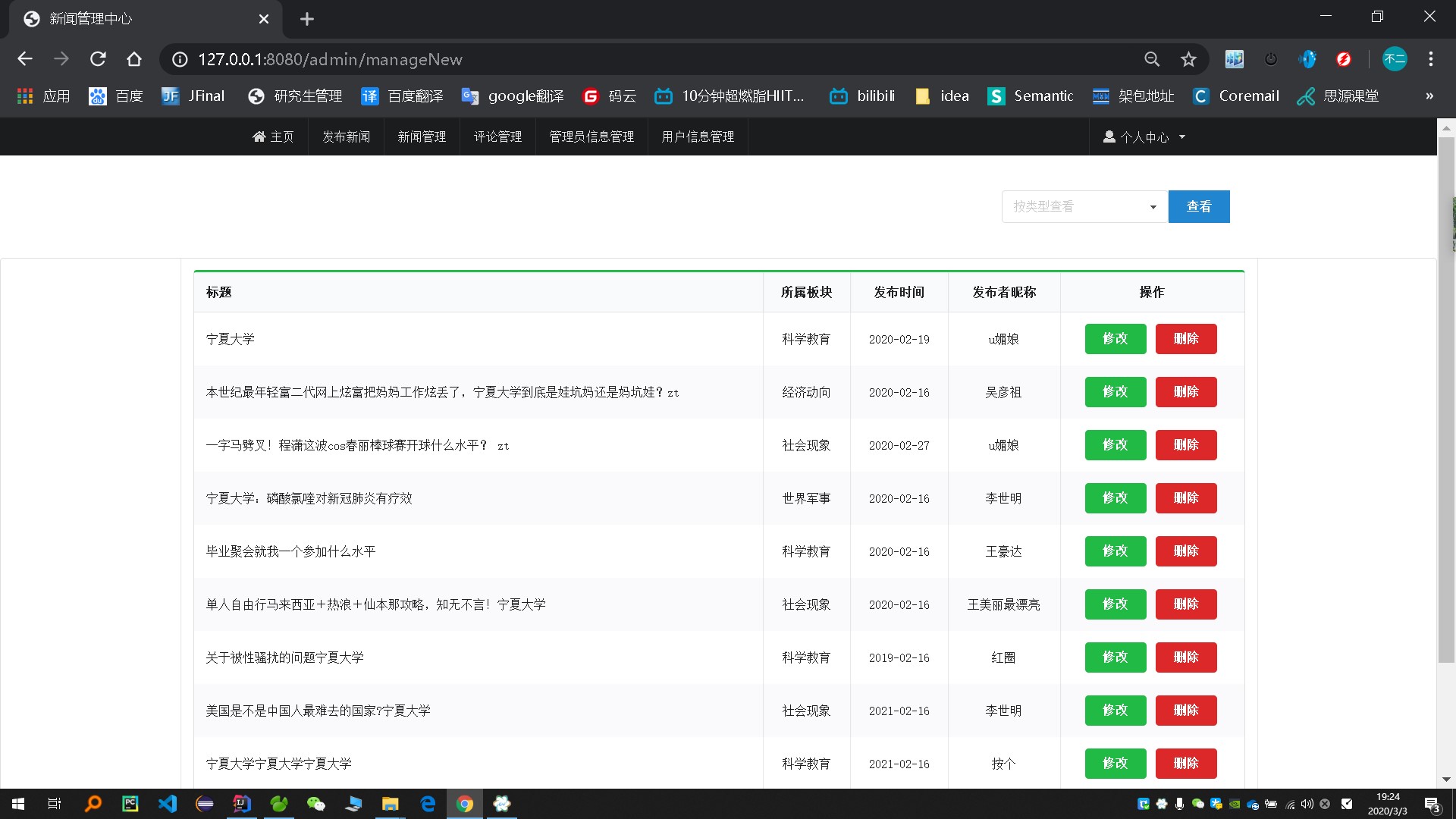Click the blue 查看 button
The width and height of the screenshot is (1456, 819).
click(x=1198, y=206)
